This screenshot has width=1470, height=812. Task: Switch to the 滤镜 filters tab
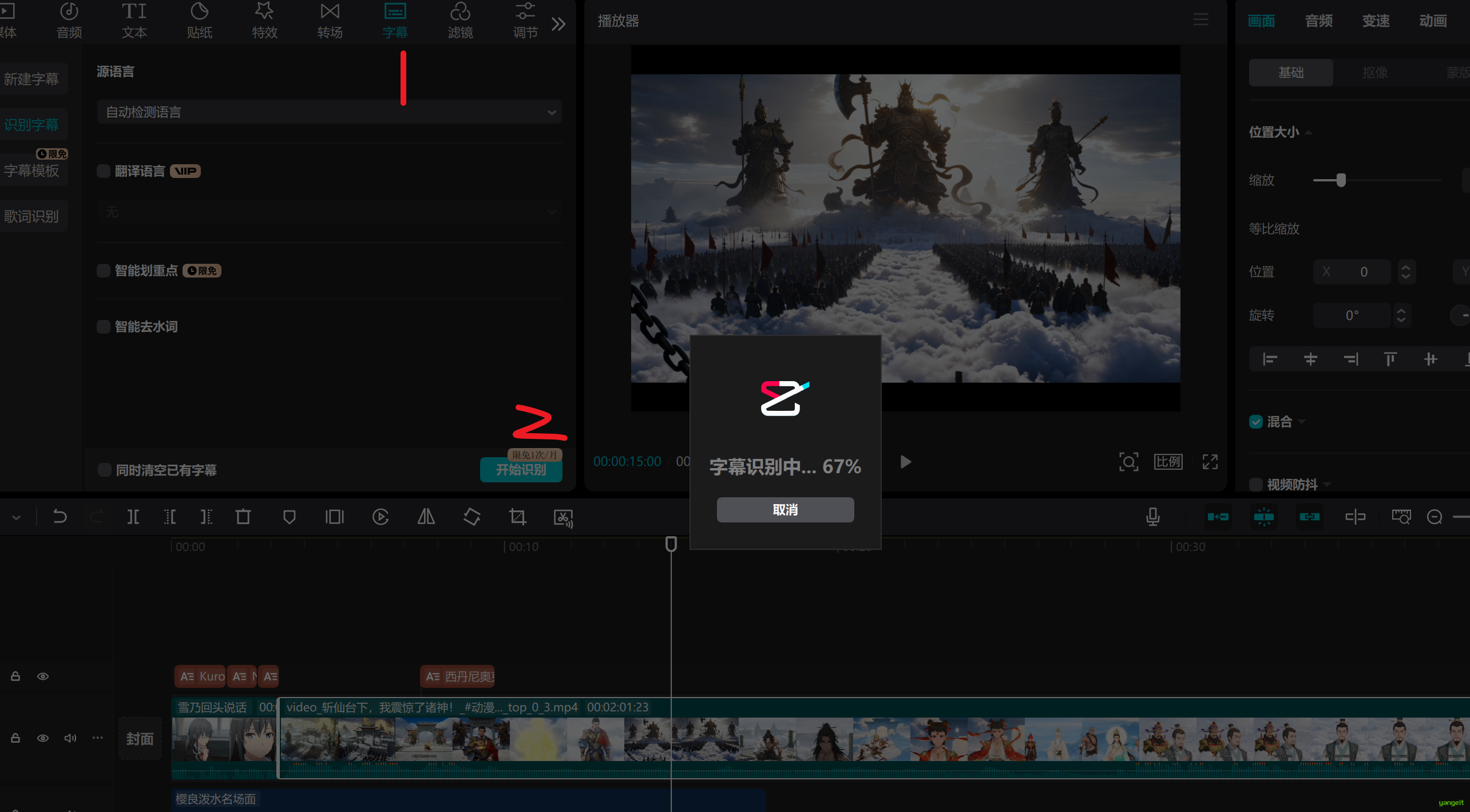(461, 21)
